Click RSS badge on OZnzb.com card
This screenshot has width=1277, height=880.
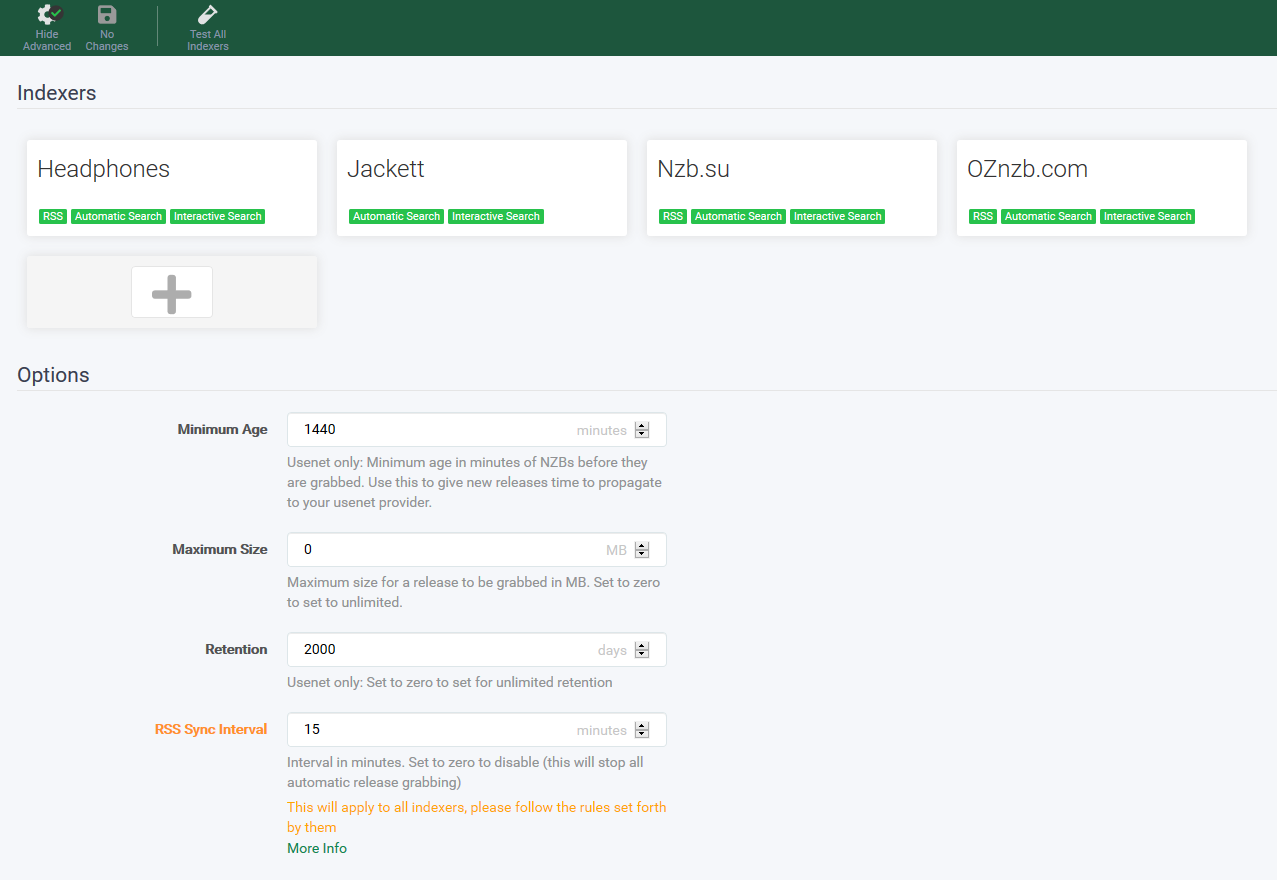[983, 216]
